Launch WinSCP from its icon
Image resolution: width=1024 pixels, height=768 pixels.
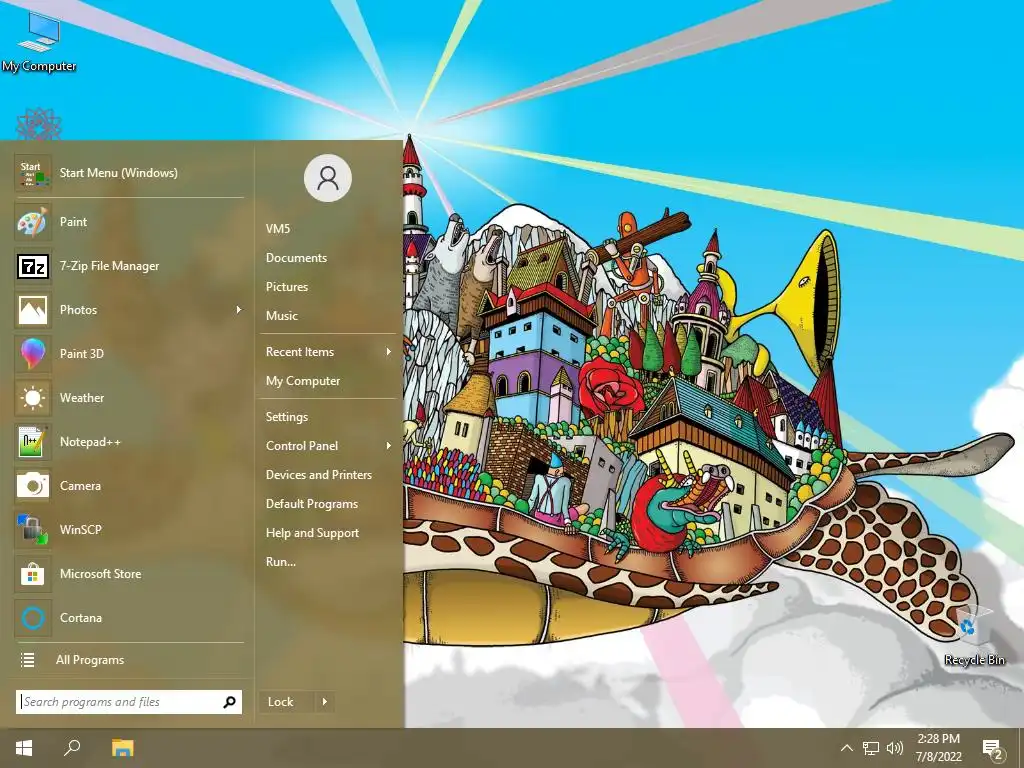point(33,530)
